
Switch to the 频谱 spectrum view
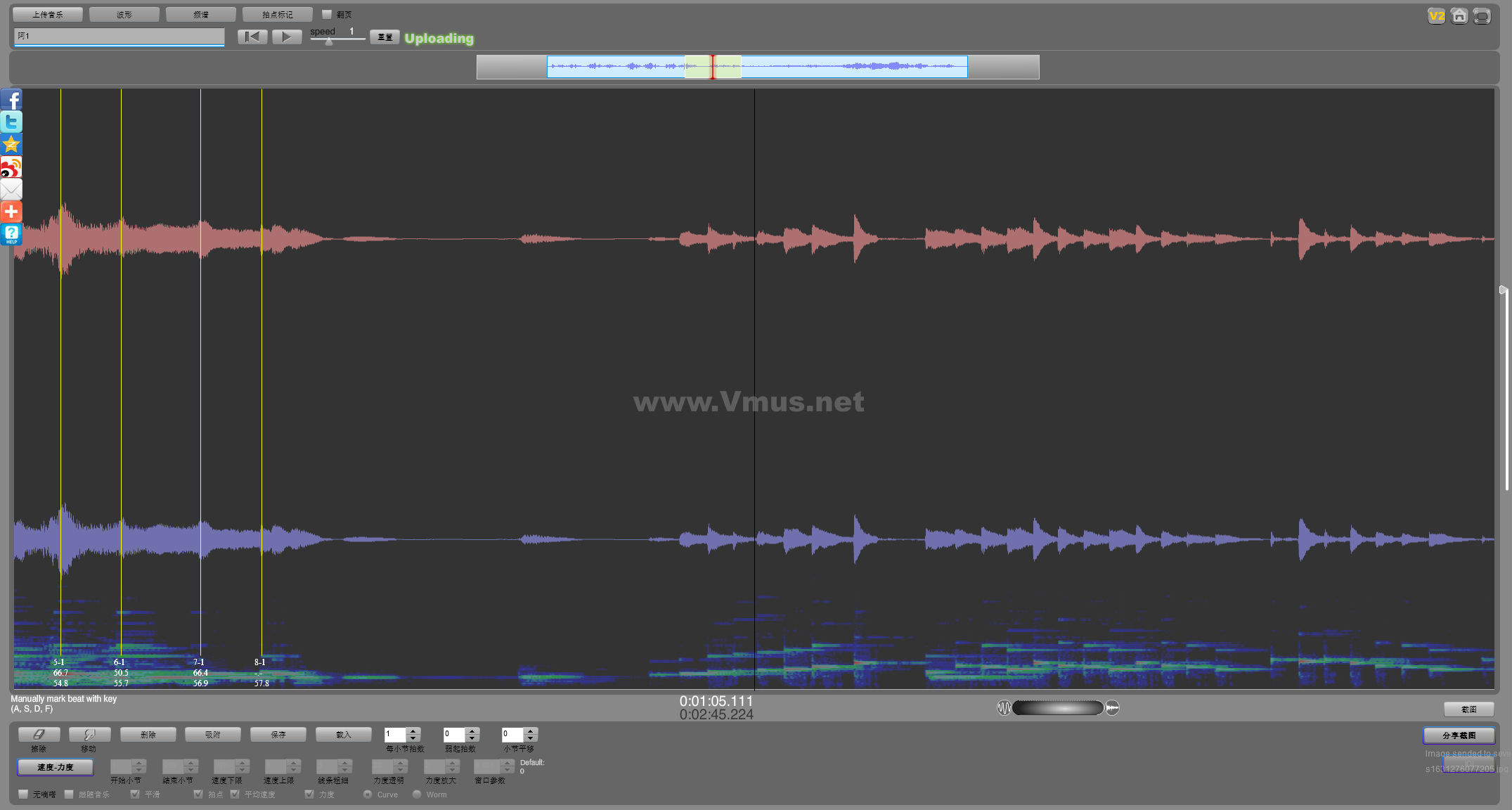coord(201,14)
